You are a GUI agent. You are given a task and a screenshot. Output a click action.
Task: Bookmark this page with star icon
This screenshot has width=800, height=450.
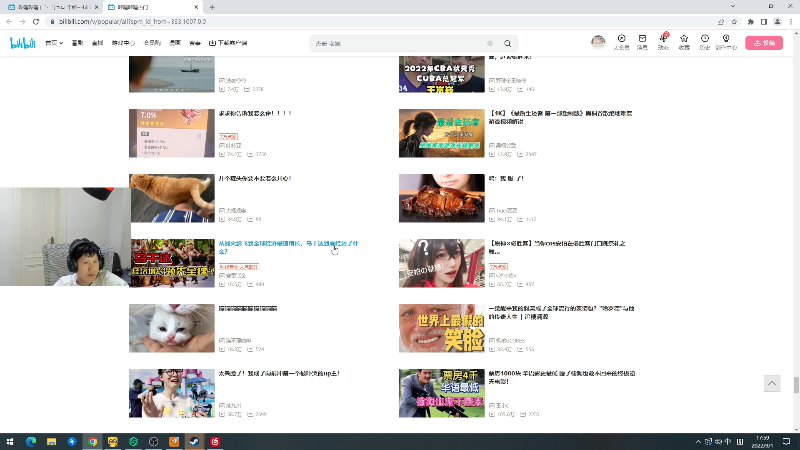point(734,21)
